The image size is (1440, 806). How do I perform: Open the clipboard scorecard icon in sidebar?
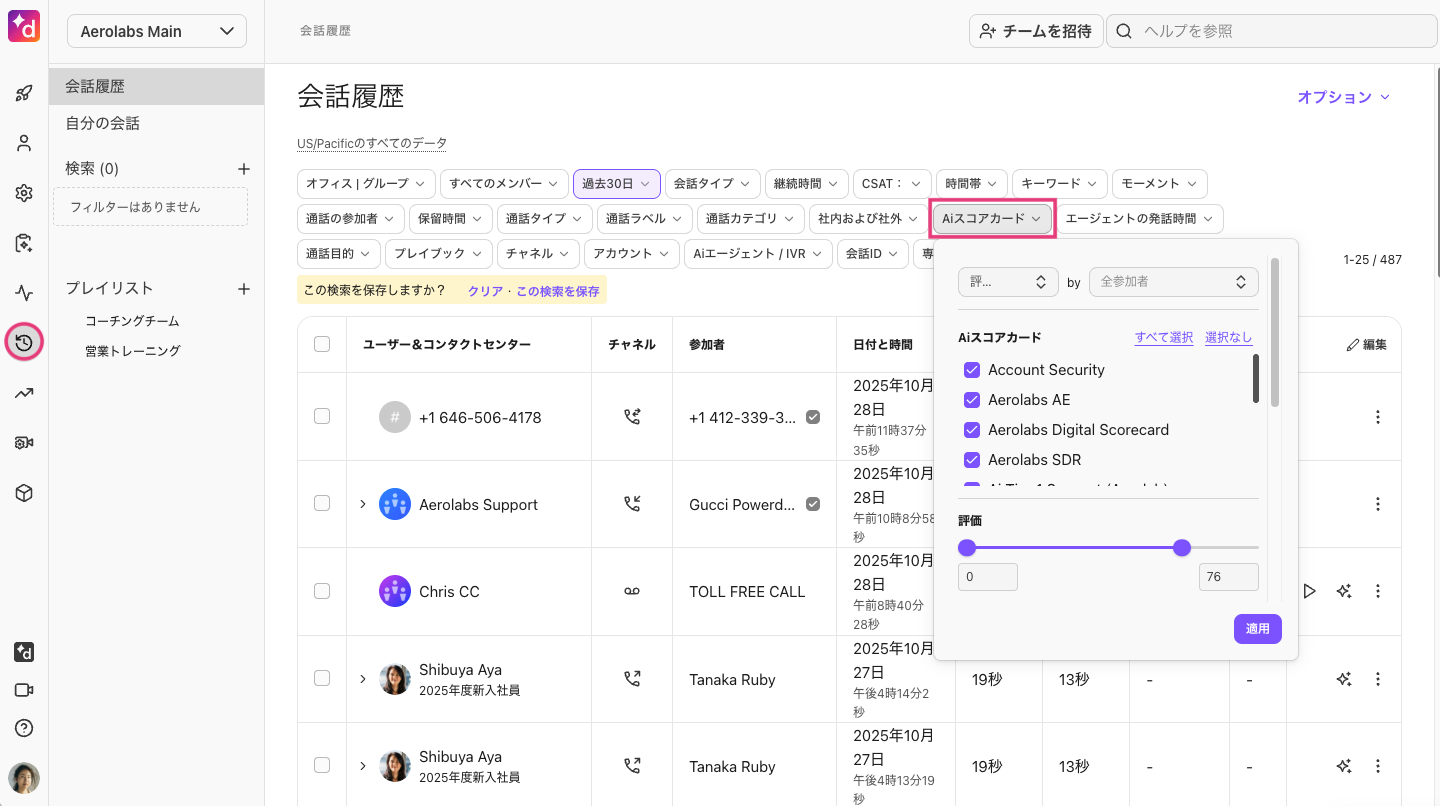[x=24, y=243]
